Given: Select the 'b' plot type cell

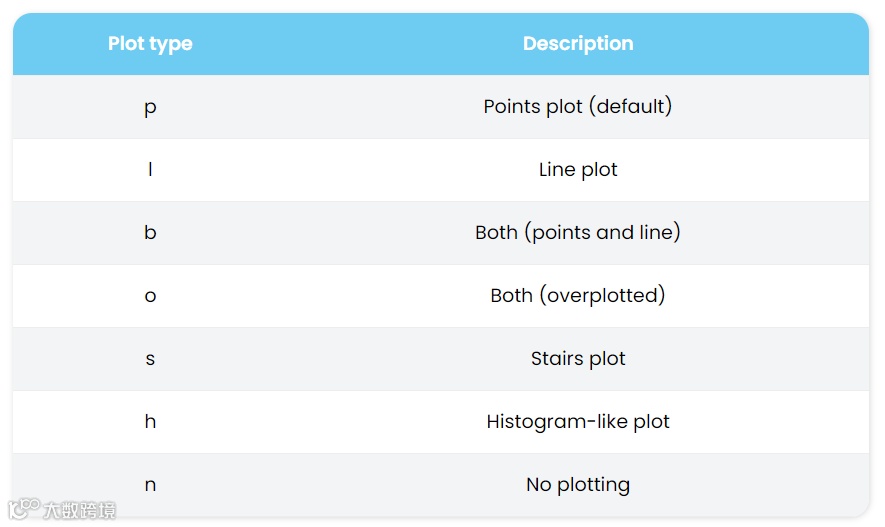Looking at the screenshot, I should tap(150, 232).
